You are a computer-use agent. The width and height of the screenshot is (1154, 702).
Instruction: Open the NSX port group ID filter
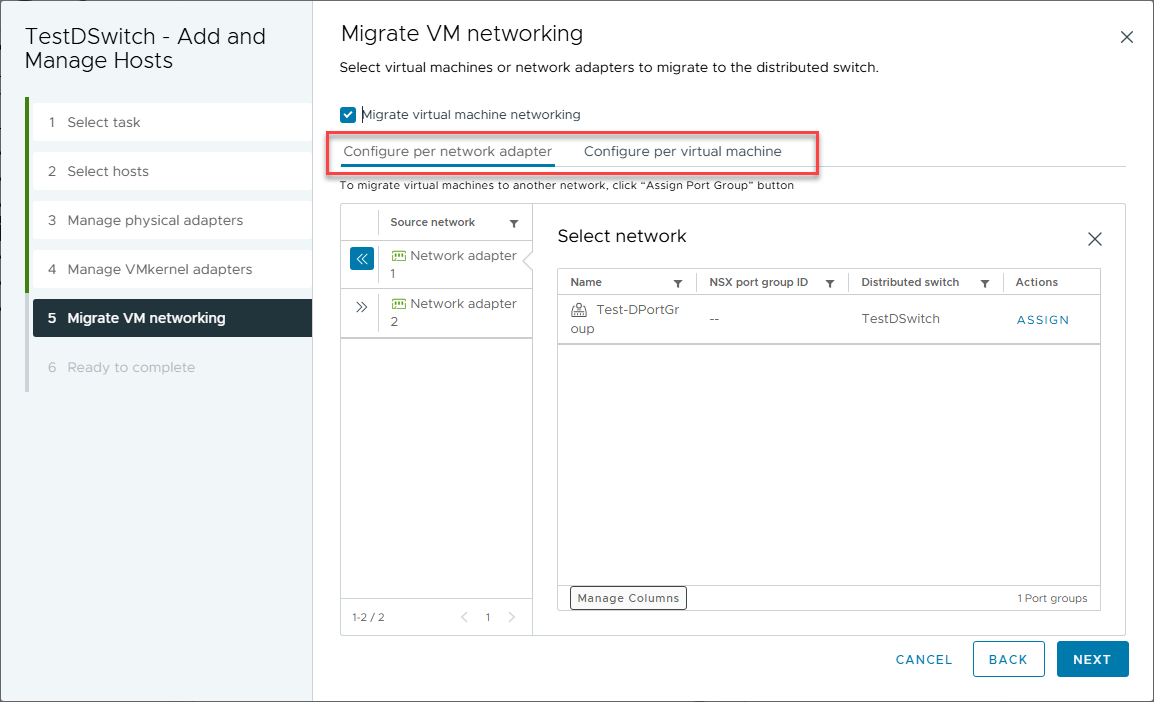(x=830, y=283)
